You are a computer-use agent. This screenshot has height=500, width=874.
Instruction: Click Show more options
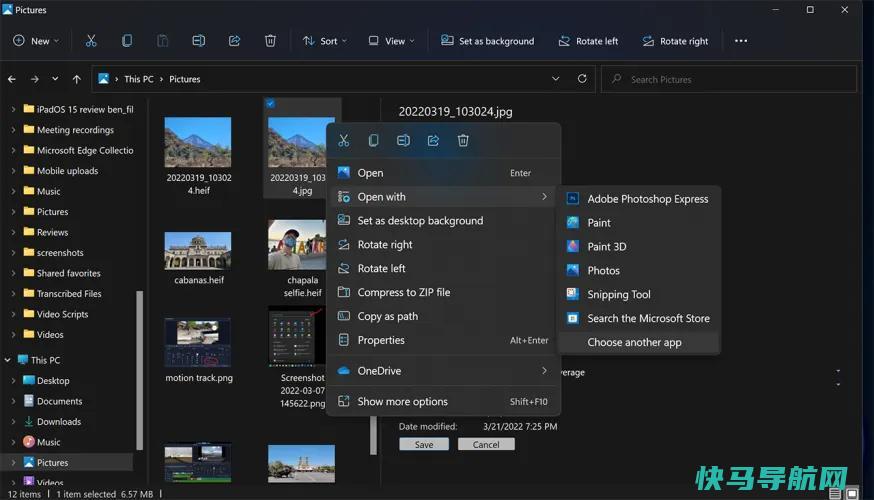click(443, 401)
